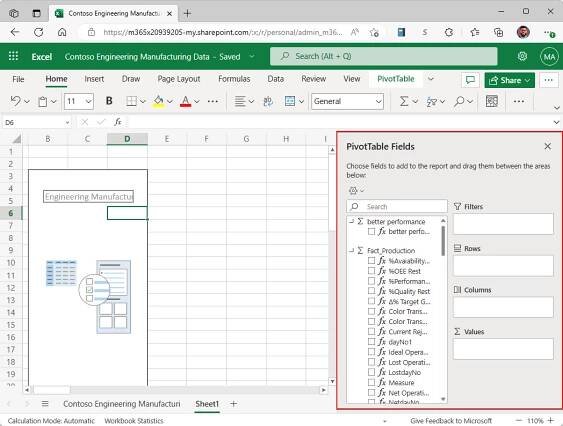Check the better perfo... field
The width and height of the screenshot is (563, 426).
pyautogui.click(x=371, y=232)
